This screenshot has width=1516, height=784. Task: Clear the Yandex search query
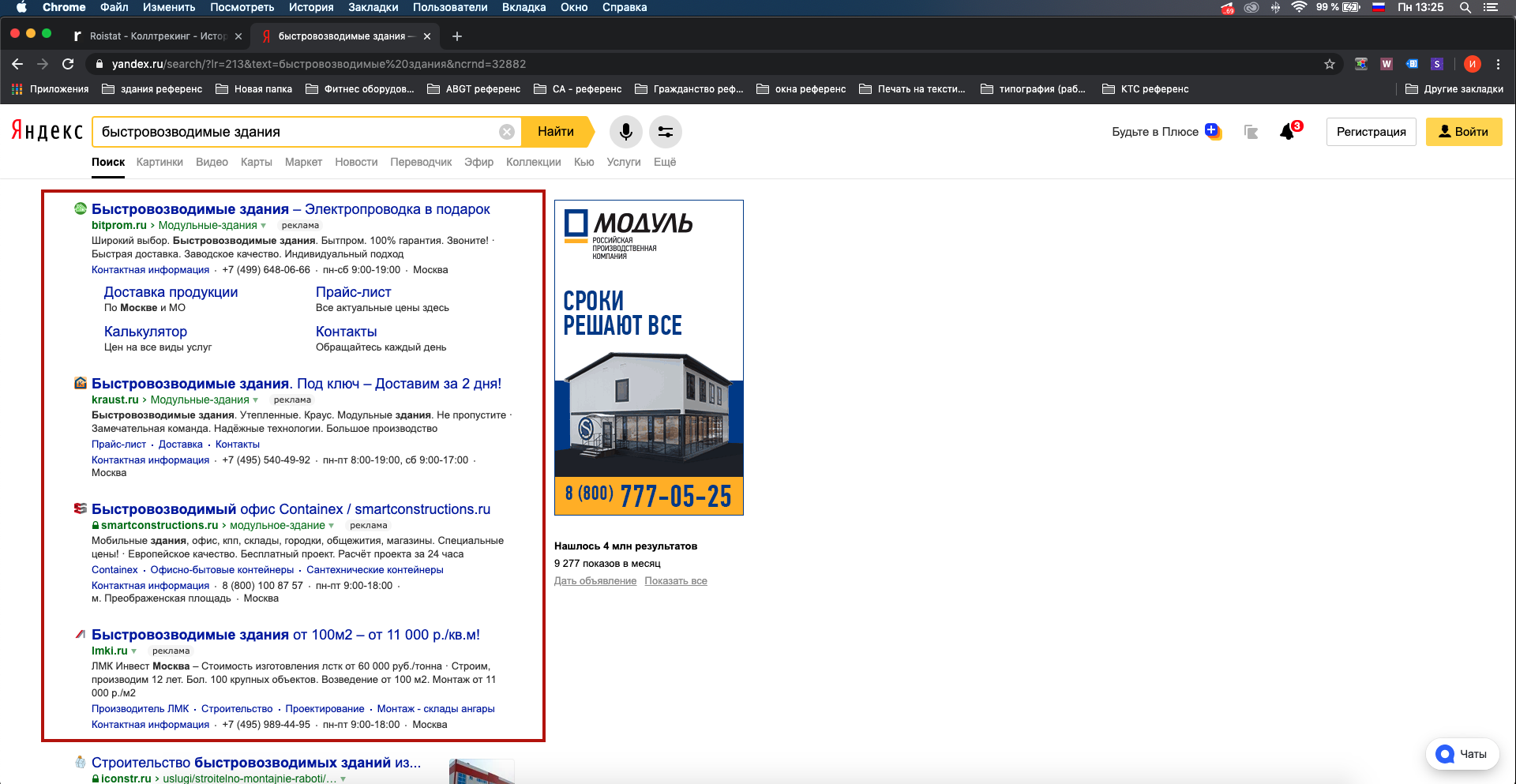pyautogui.click(x=507, y=132)
